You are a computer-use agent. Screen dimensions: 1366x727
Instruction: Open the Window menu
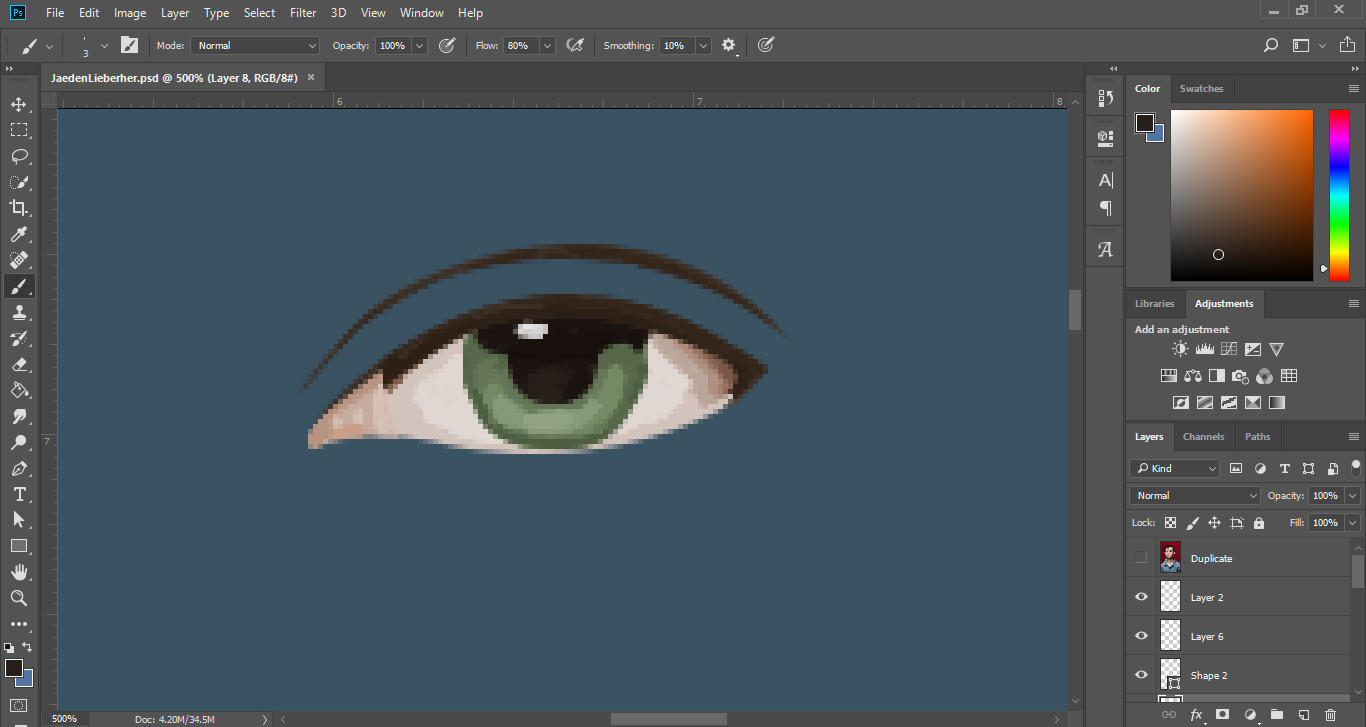click(x=421, y=13)
